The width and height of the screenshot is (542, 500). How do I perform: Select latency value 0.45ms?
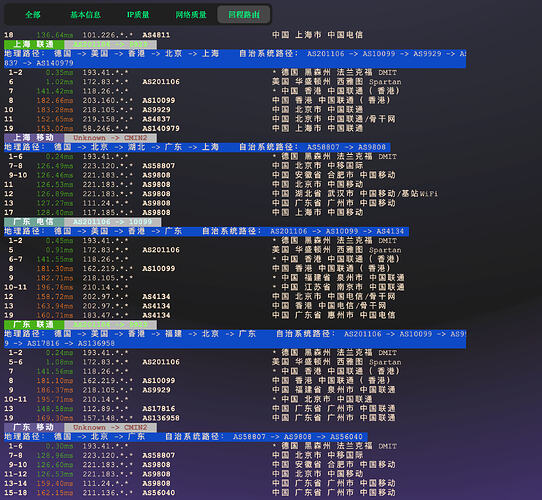(x=59, y=240)
